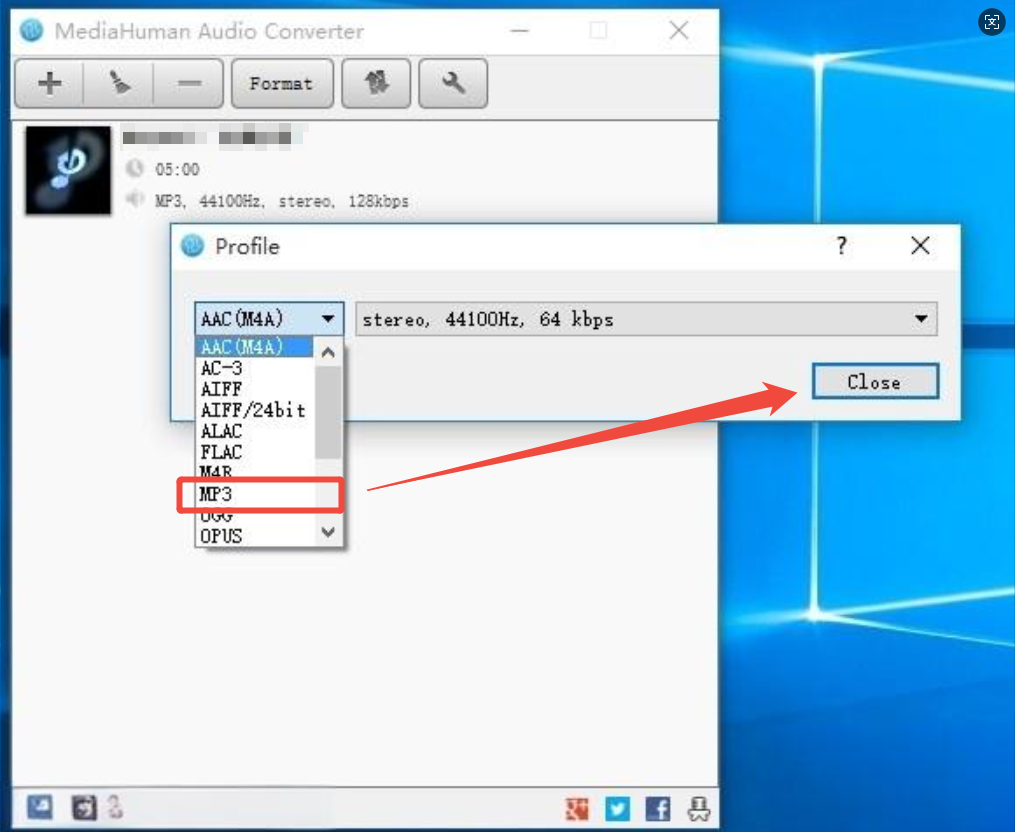Pick AIFF in the format list

coord(254,389)
